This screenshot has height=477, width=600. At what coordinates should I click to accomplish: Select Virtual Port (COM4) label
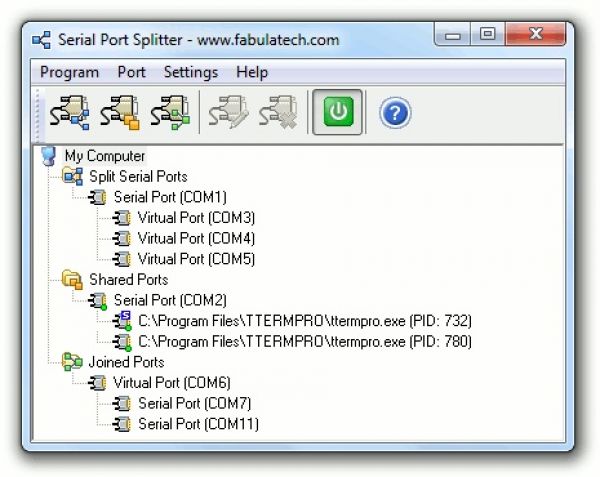196,239
